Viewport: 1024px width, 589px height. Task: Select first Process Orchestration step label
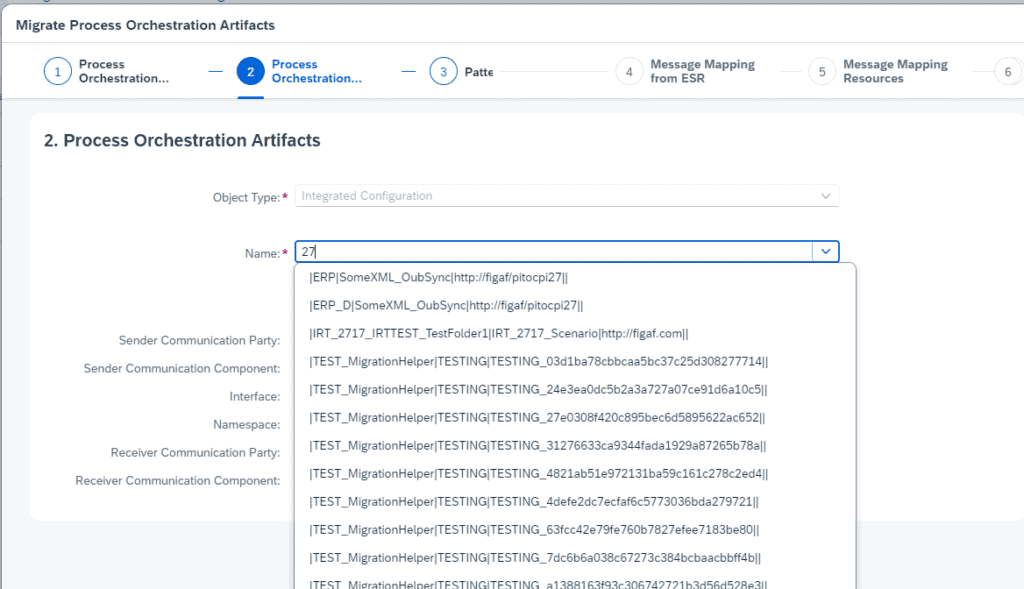[x=123, y=71]
